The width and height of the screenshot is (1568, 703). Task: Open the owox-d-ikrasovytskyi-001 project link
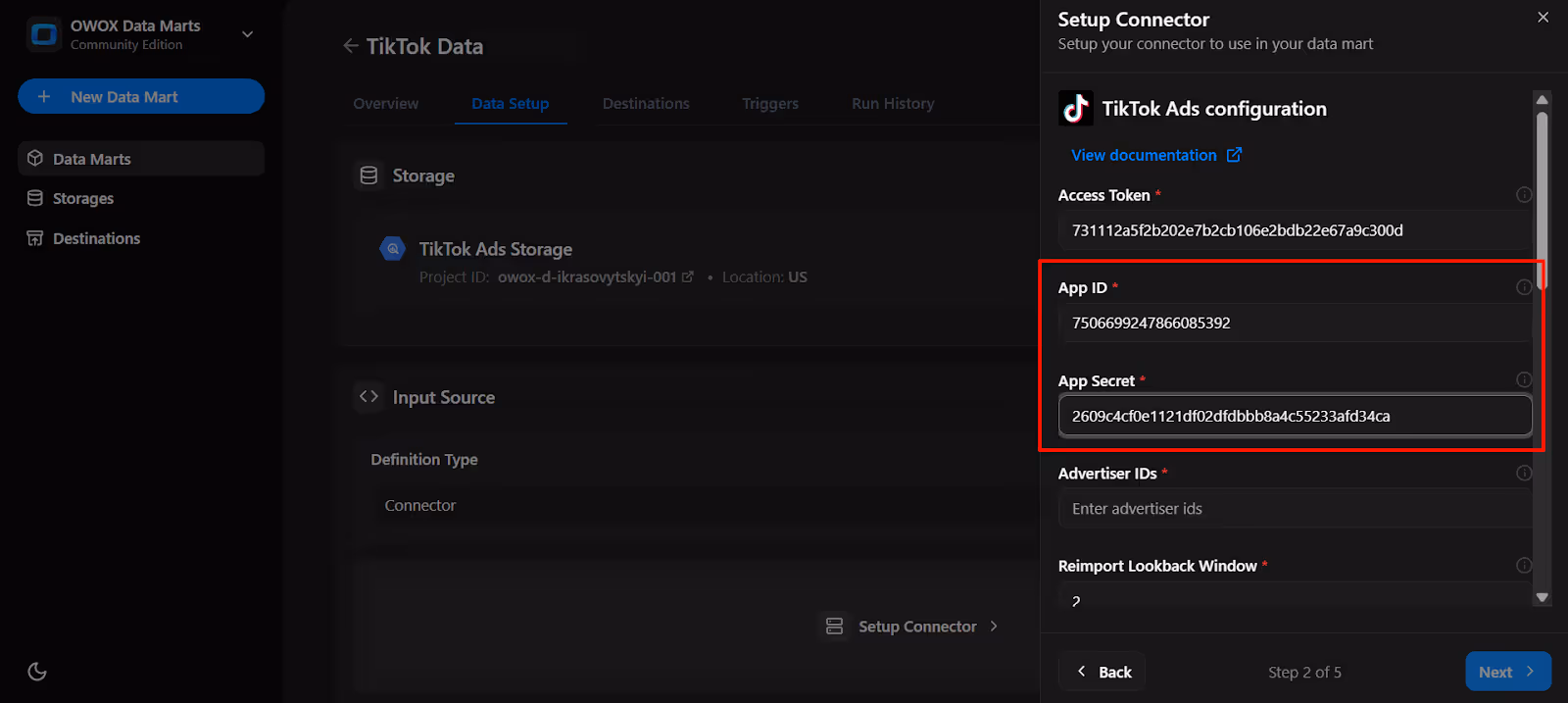click(595, 277)
